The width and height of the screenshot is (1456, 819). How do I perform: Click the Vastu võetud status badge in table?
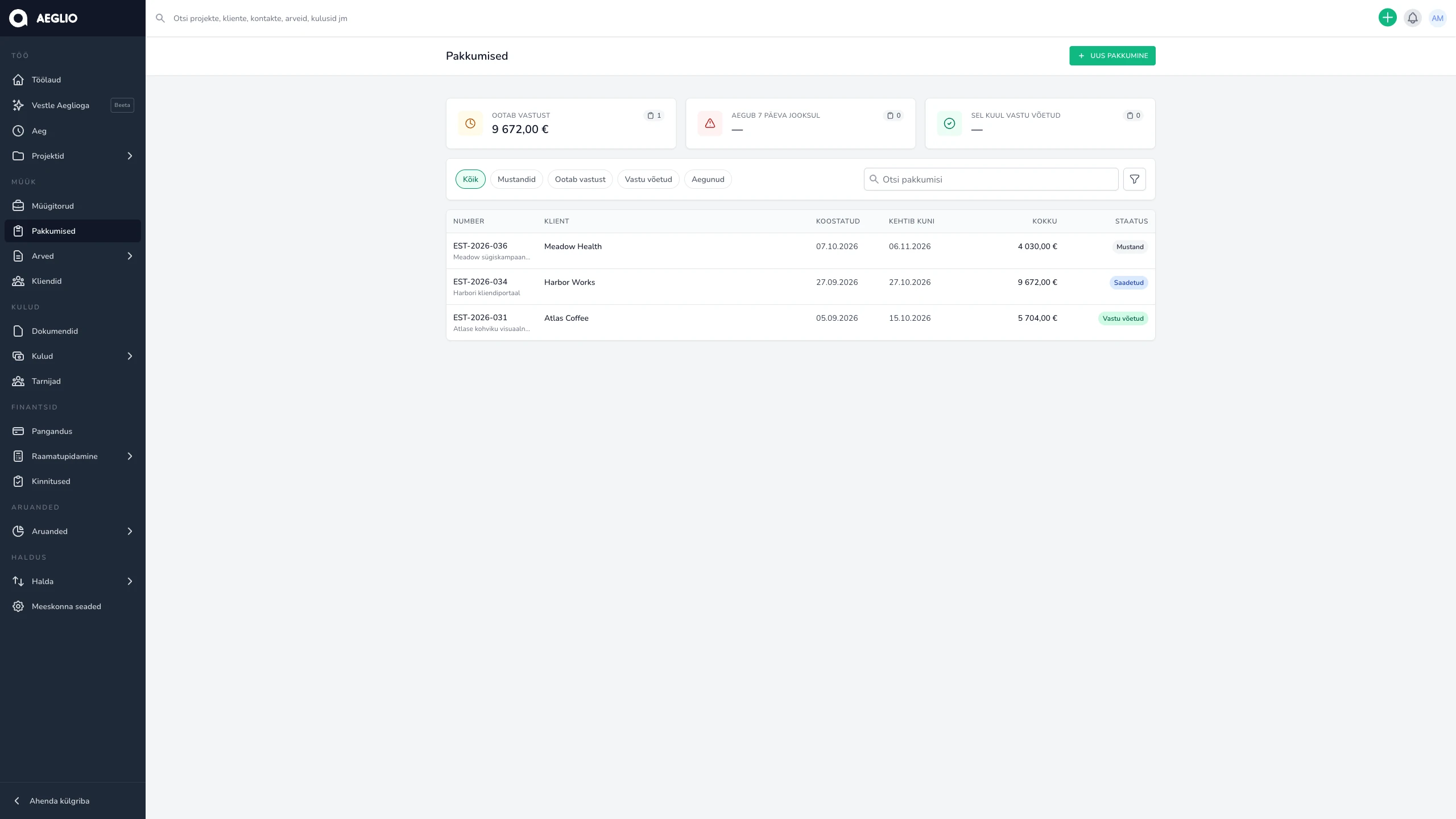coord(1123,318)
